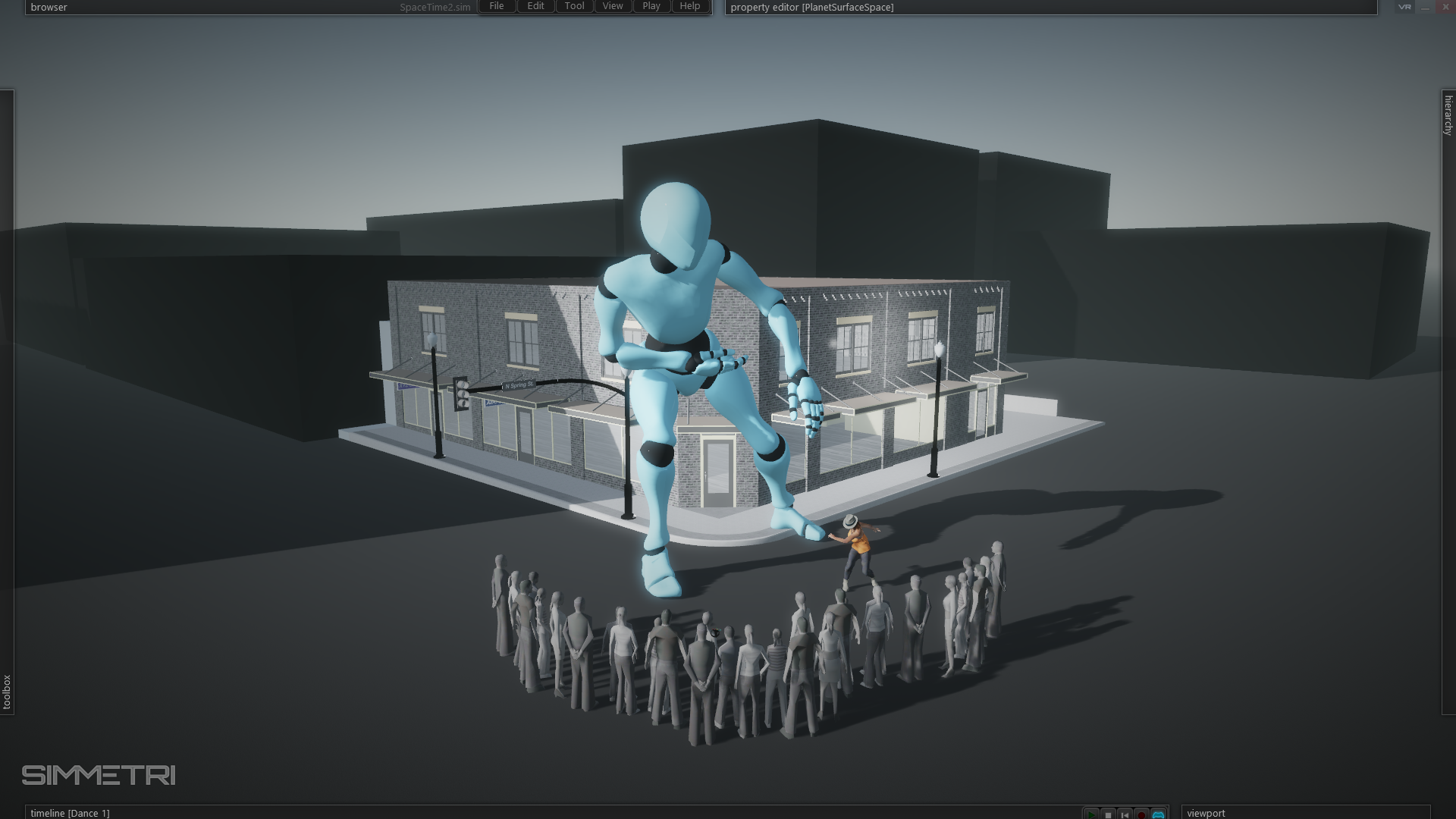
Task: Expand the toolbox side panel
Action: pyautogui.click(x=7, y=692)
